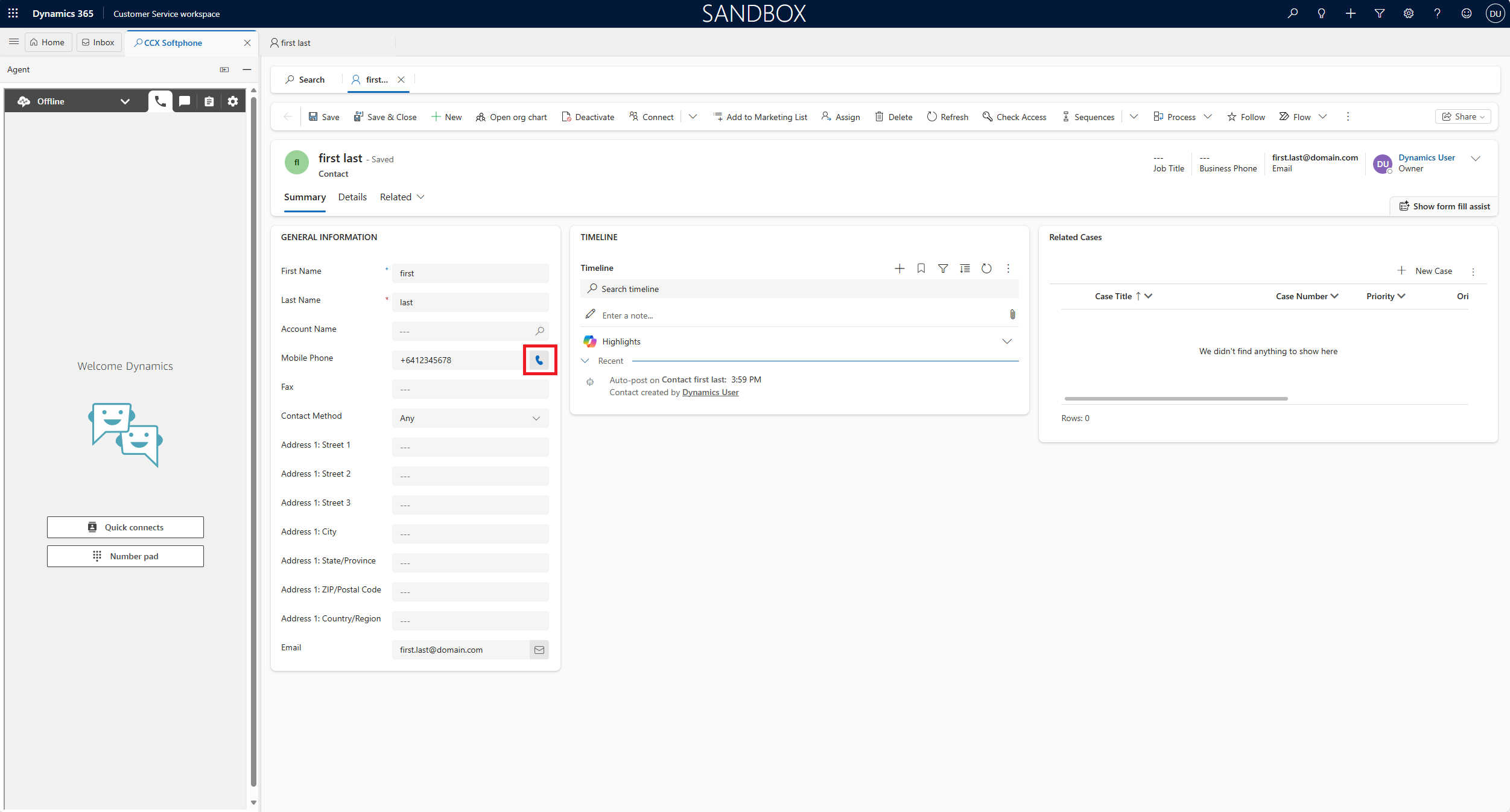The width and height of the screenshot is (1510, 812).
Task: Collapse the Recent timeline section
Action: (x=585, y=361)
